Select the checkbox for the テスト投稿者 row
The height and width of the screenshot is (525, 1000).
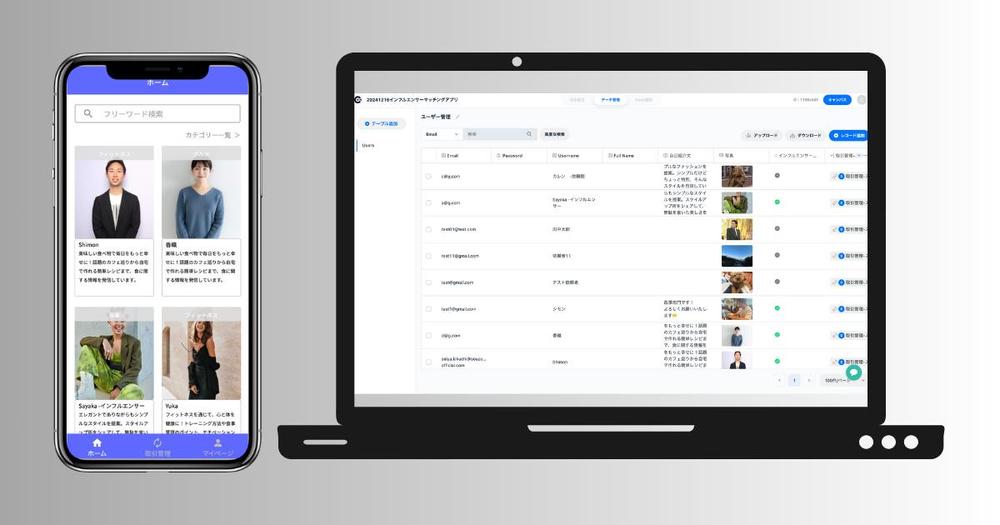429,282
